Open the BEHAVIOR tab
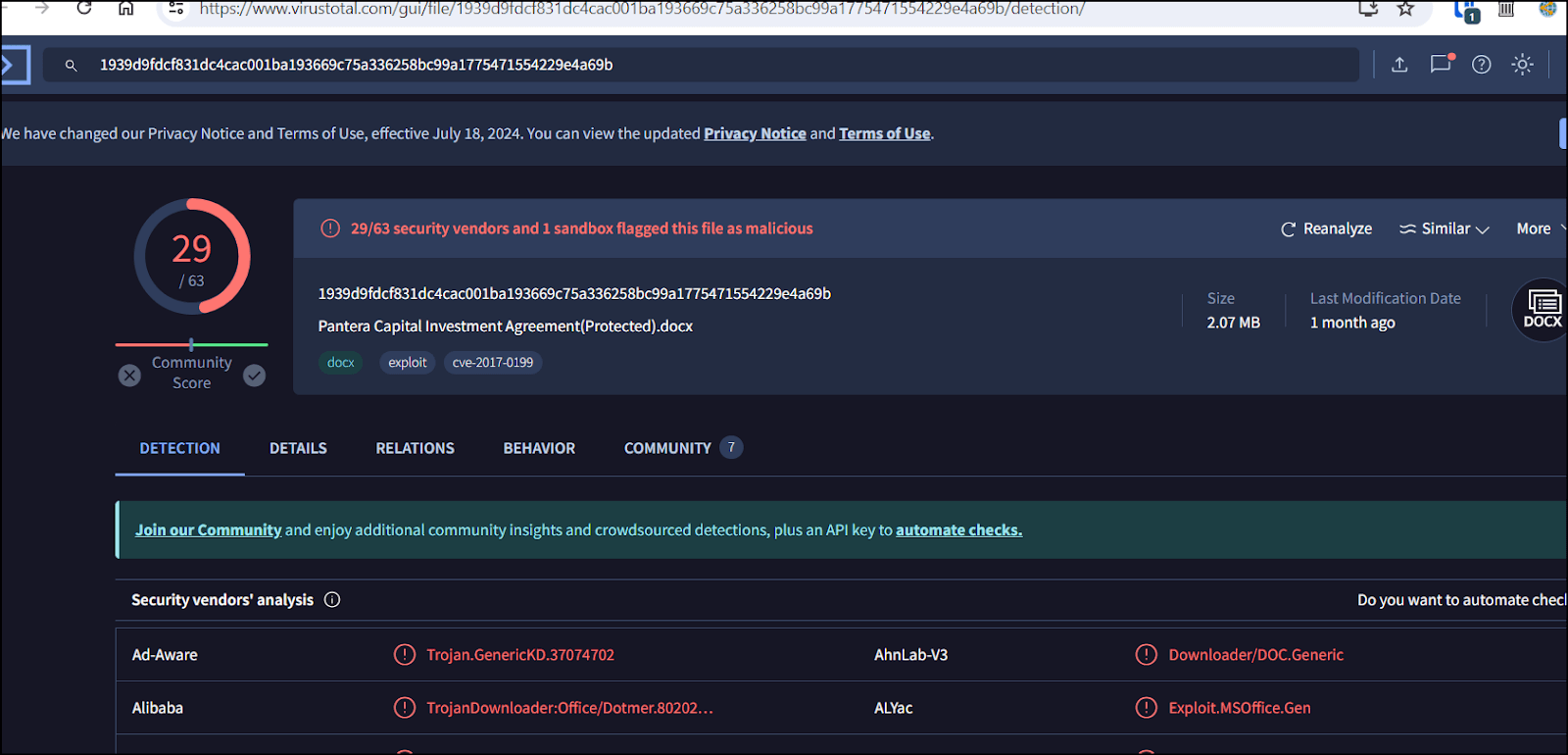 click(x=539, y=448)
